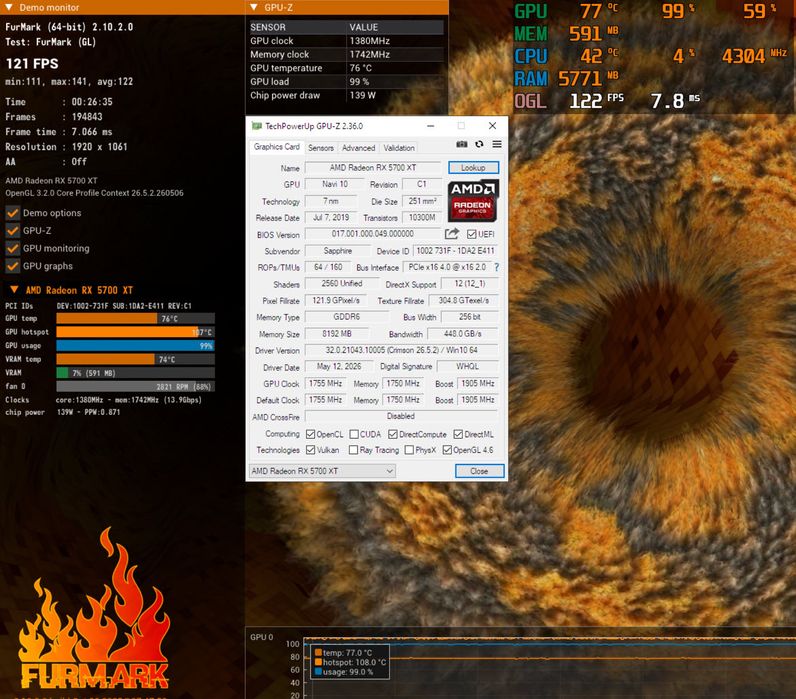This screenshot has width=796, height=699.
Task: Click the Subvendor Sapphire field
Action: [337, 251]
